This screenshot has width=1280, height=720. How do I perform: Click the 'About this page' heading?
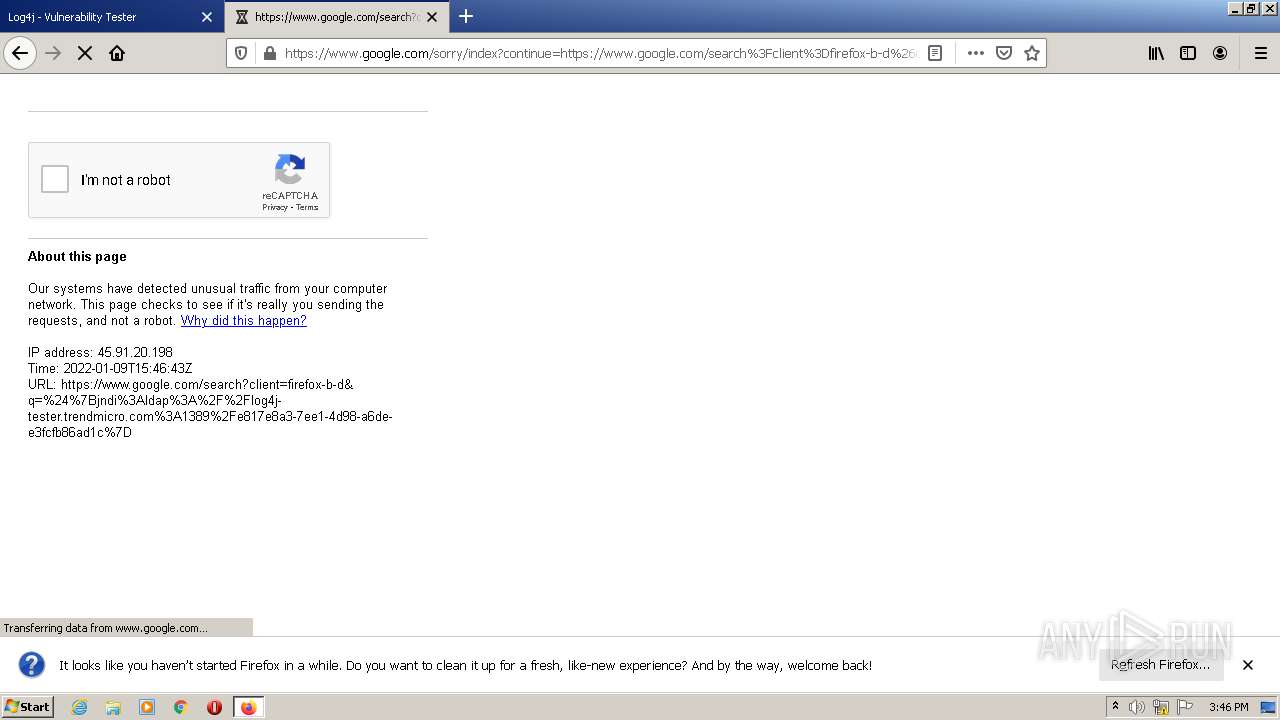(77, 257)
